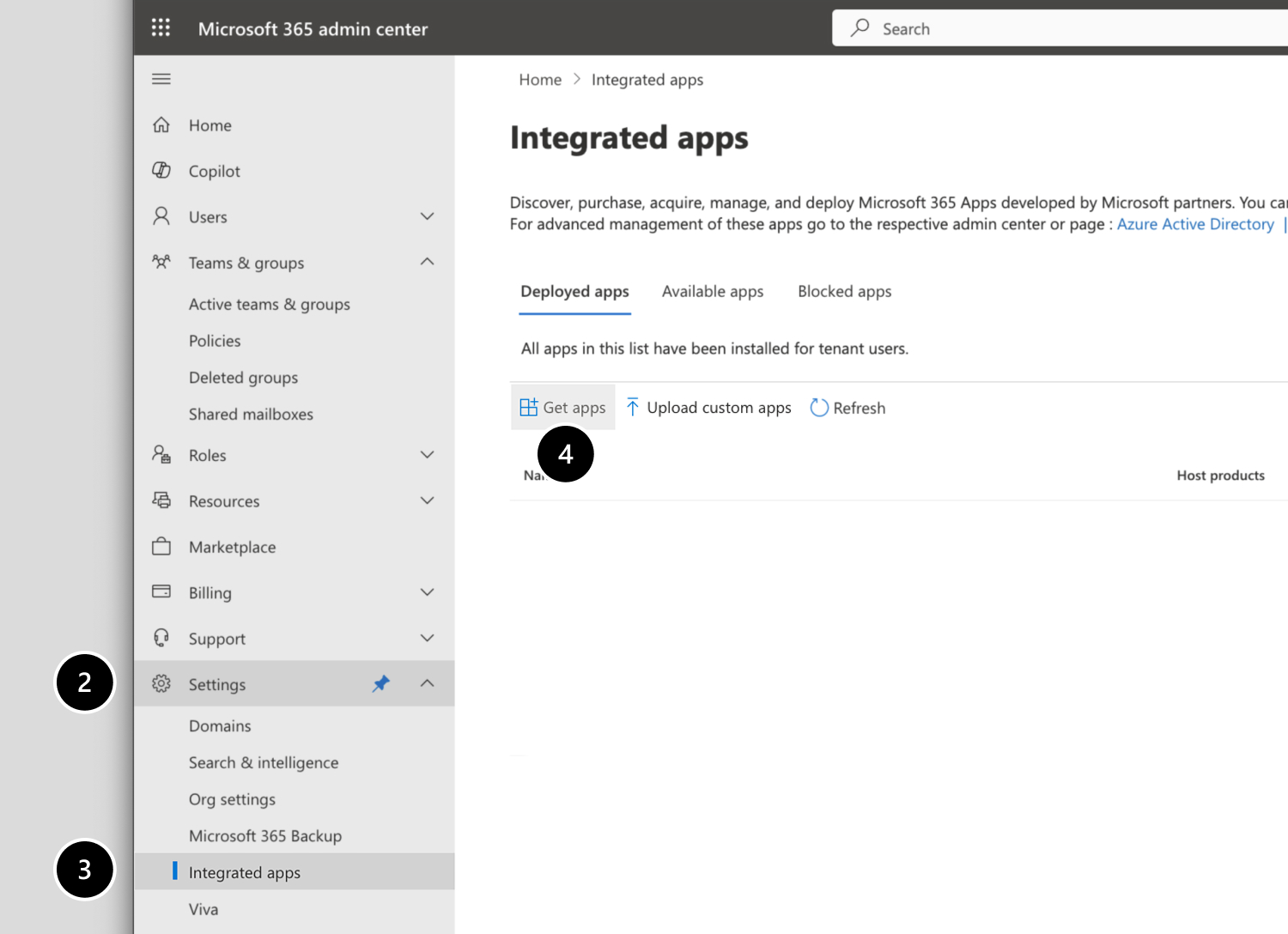Click the search magnifier icon
The height and width of the screenshot is (934, 1288).
click(860, 28)
